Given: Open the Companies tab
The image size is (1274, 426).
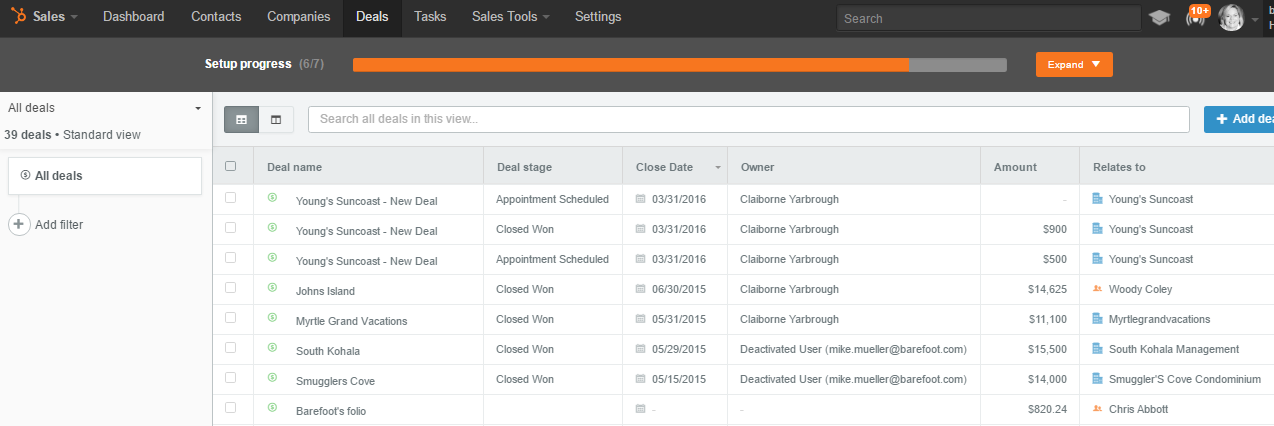Looking at the screenshot, I should (299, 17).
